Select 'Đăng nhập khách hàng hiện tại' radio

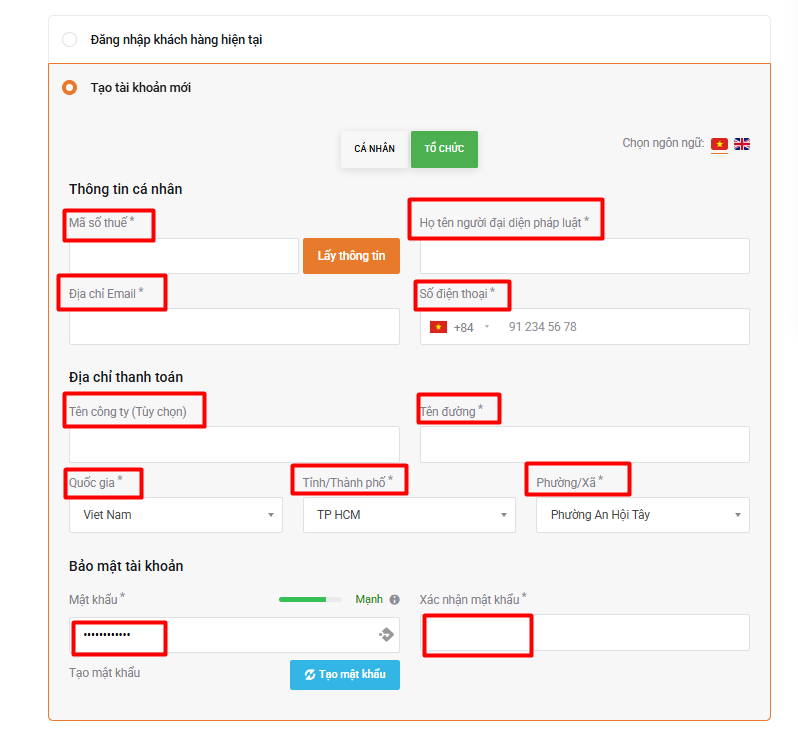(x=69, y=40)
